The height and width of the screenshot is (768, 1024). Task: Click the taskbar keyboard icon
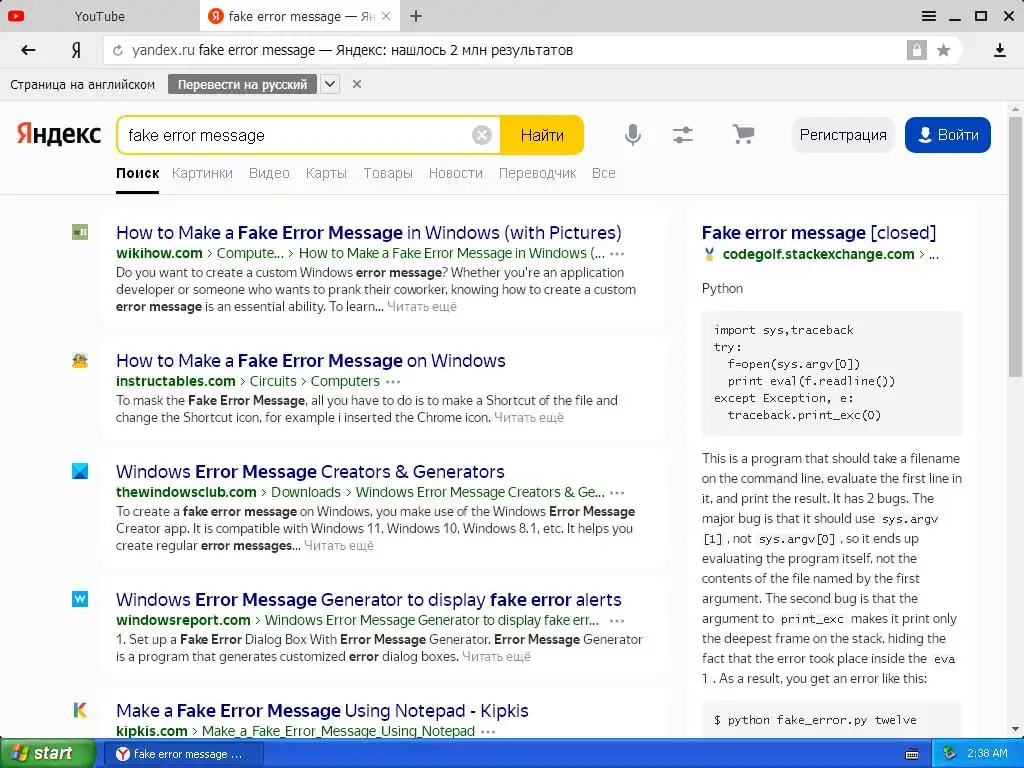(x=912, y=754)
